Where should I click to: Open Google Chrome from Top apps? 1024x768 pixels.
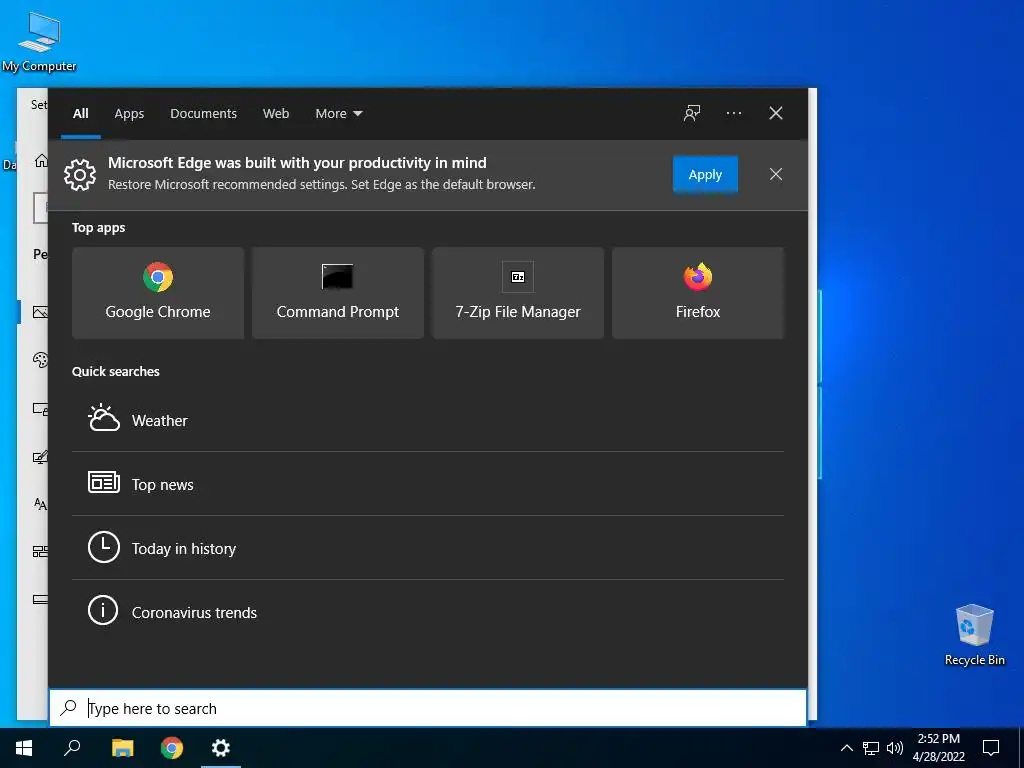[x=158, y=293]
